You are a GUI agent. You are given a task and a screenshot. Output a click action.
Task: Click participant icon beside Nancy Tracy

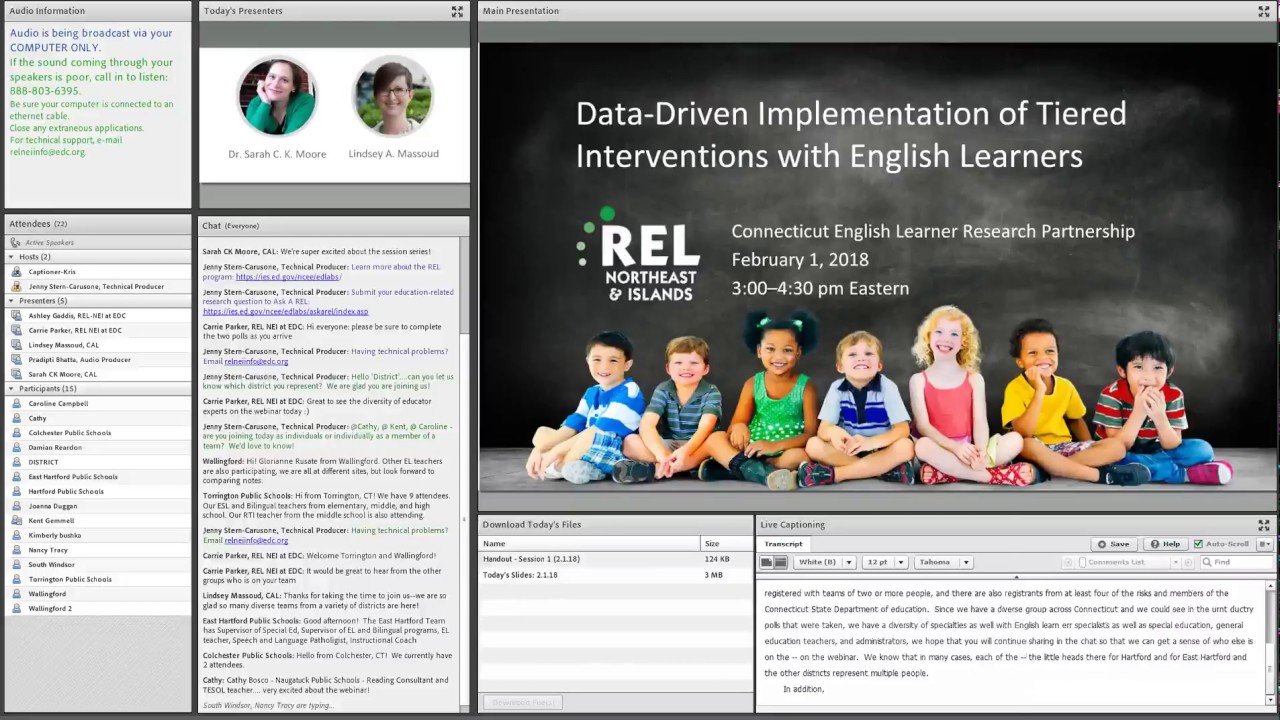click(x=17, y=550)
